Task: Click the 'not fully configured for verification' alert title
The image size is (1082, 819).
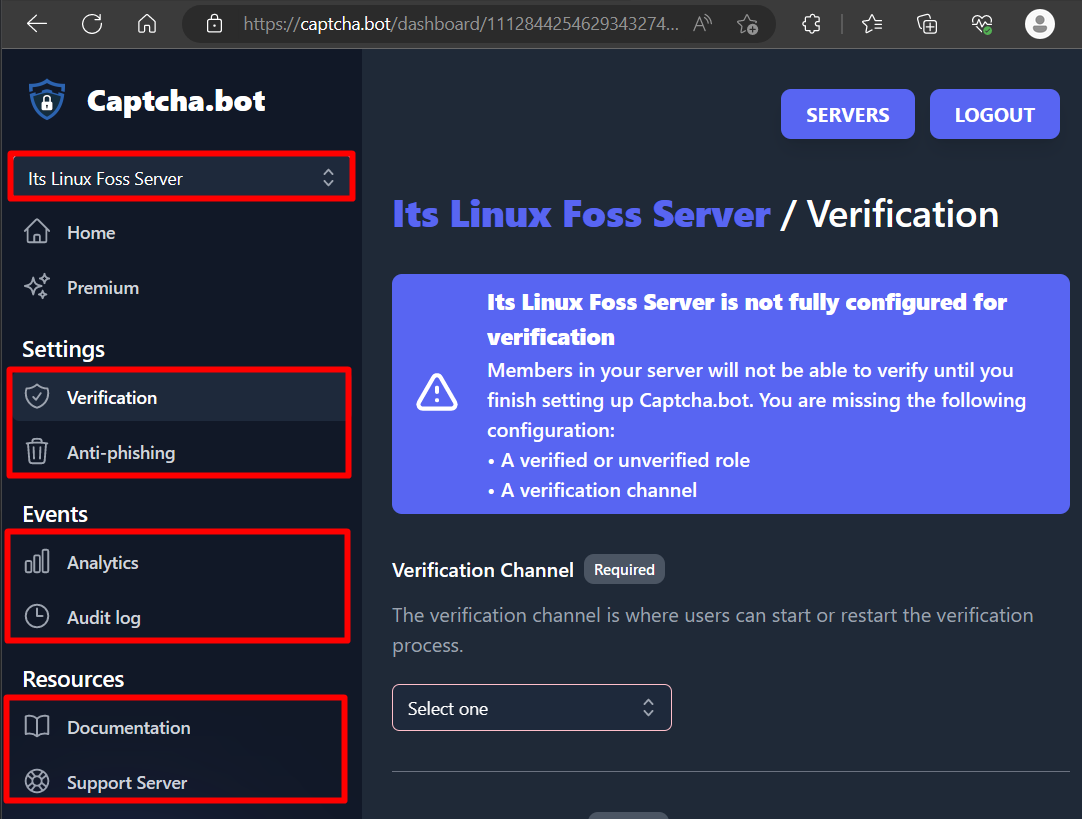Action: click(747, 319)
